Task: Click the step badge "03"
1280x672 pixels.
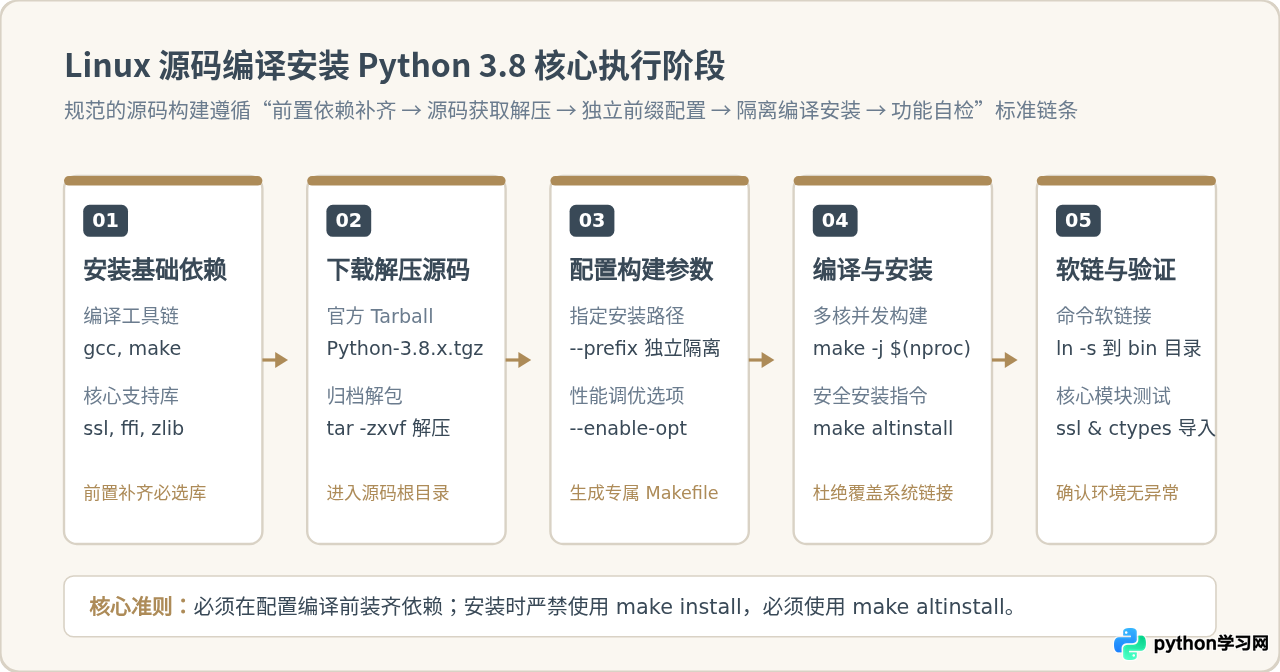Action: click(x=592, y=221)
